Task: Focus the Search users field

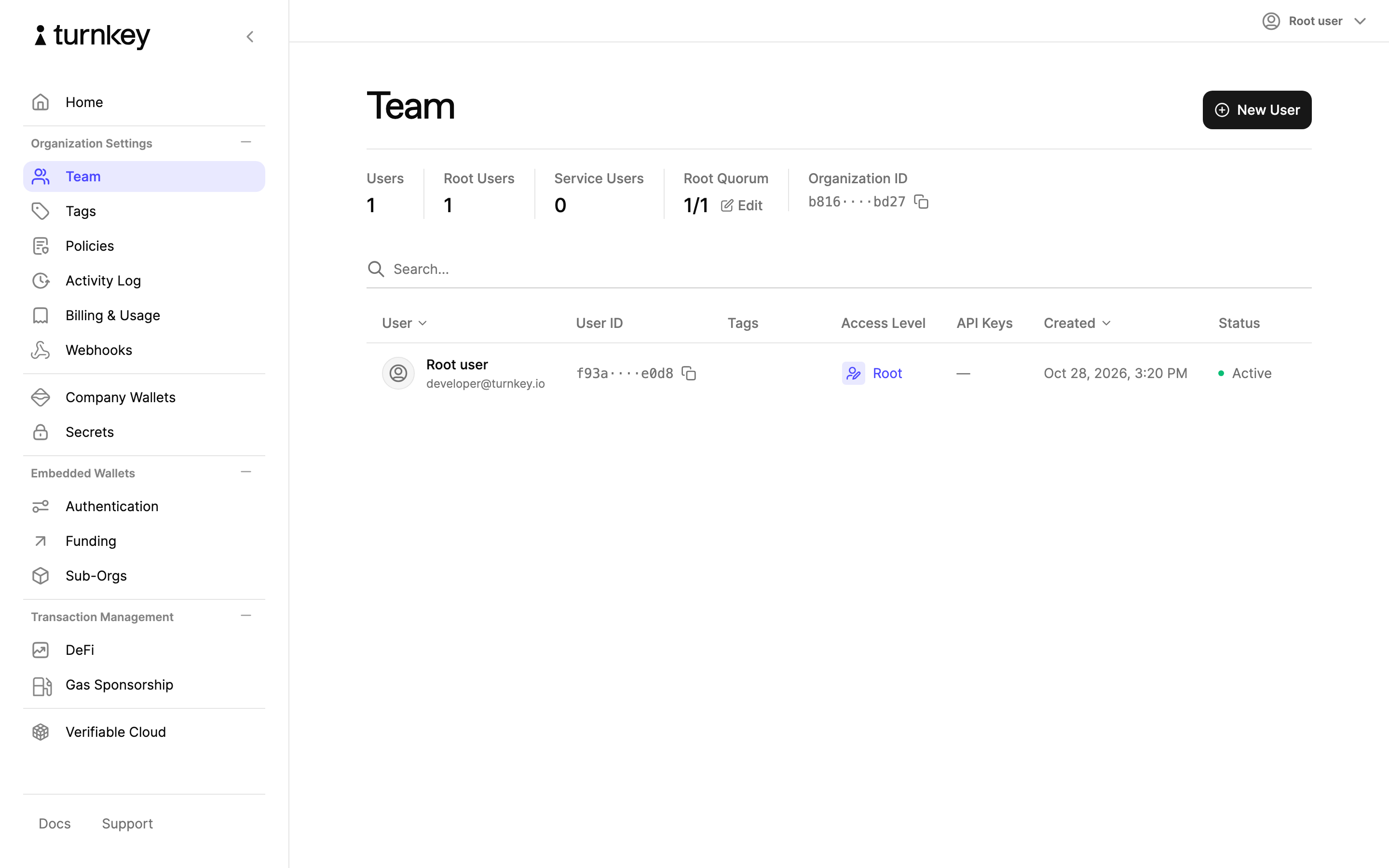Action: pyautogui.click(x=839, y=269)
